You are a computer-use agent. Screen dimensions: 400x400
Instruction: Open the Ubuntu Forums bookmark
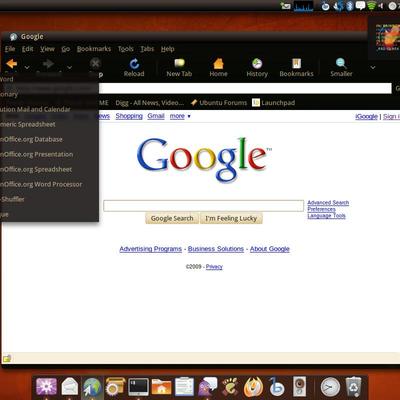[219, 103]
